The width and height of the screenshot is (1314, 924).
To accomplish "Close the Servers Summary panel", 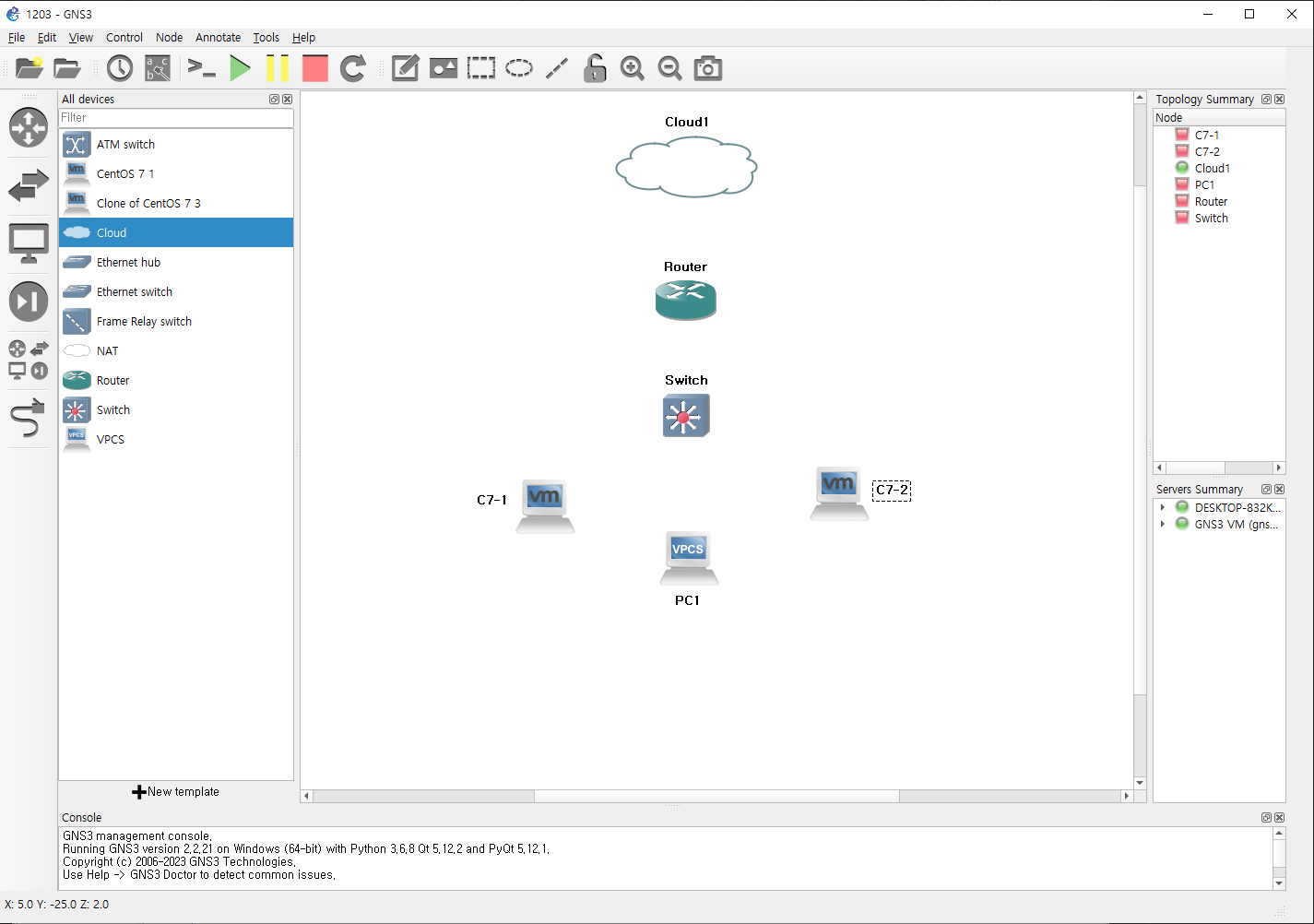I will tap(1279, 490).
